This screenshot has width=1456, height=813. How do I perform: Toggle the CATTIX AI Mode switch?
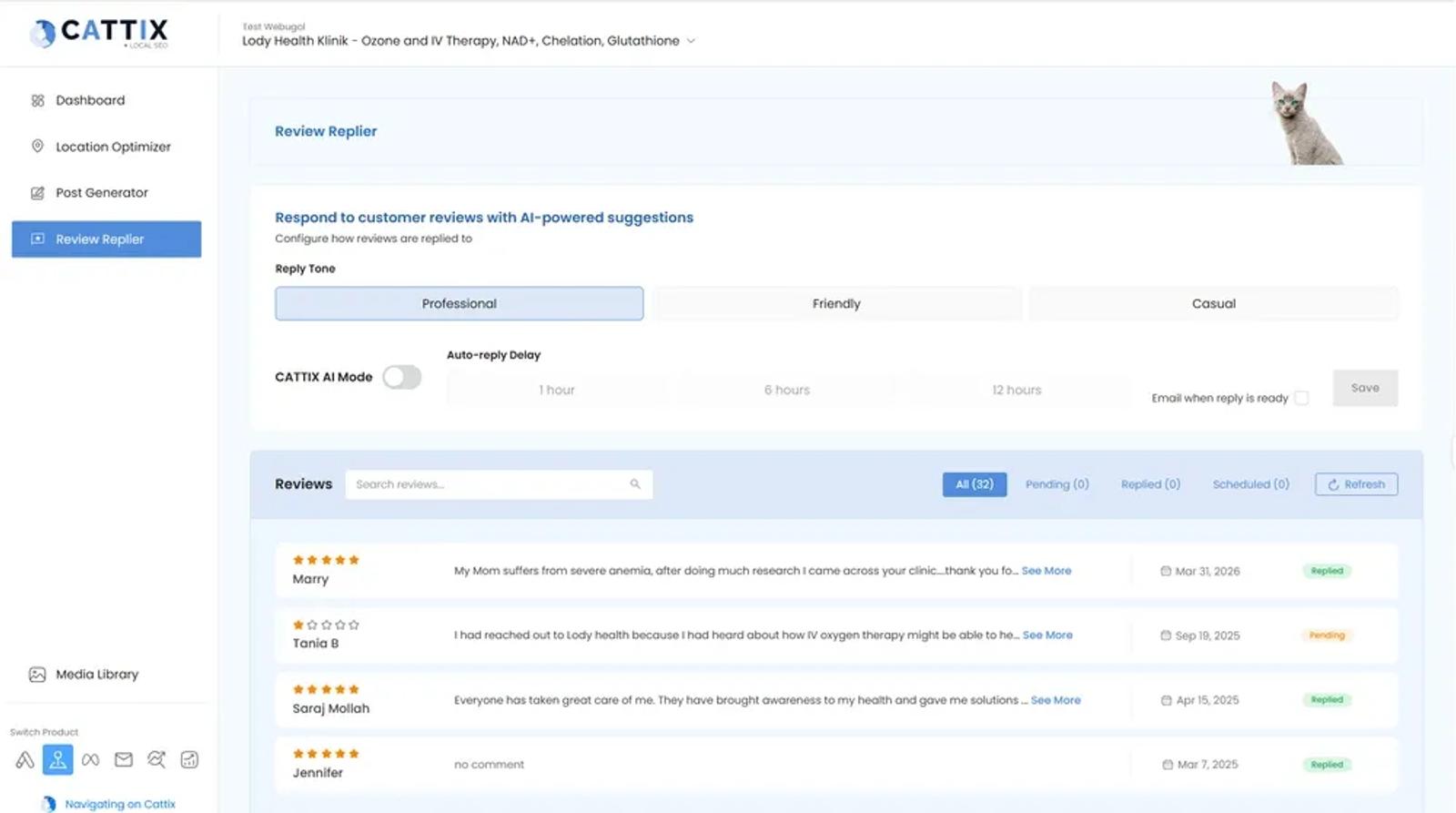pos(402,377)
